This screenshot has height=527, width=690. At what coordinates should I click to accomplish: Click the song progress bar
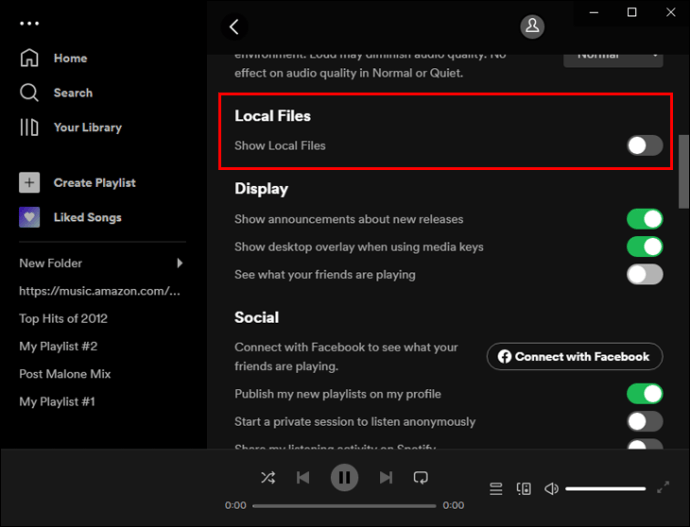(344, 505)
